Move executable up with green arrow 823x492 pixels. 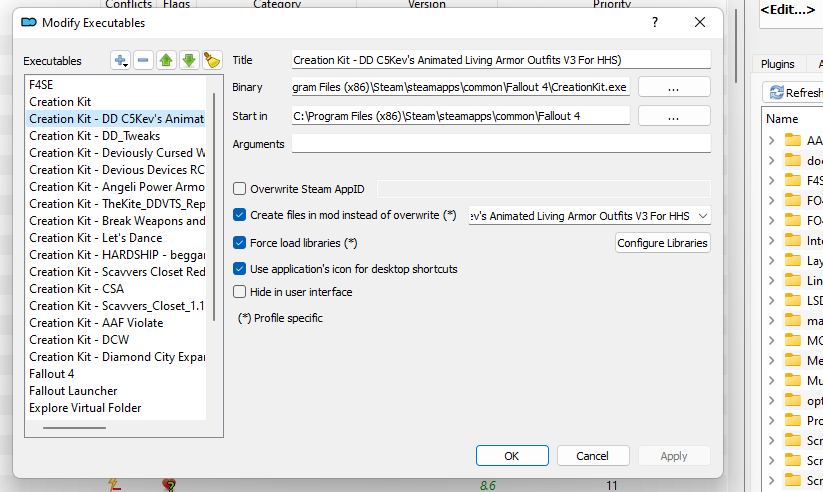click(166, 60)
